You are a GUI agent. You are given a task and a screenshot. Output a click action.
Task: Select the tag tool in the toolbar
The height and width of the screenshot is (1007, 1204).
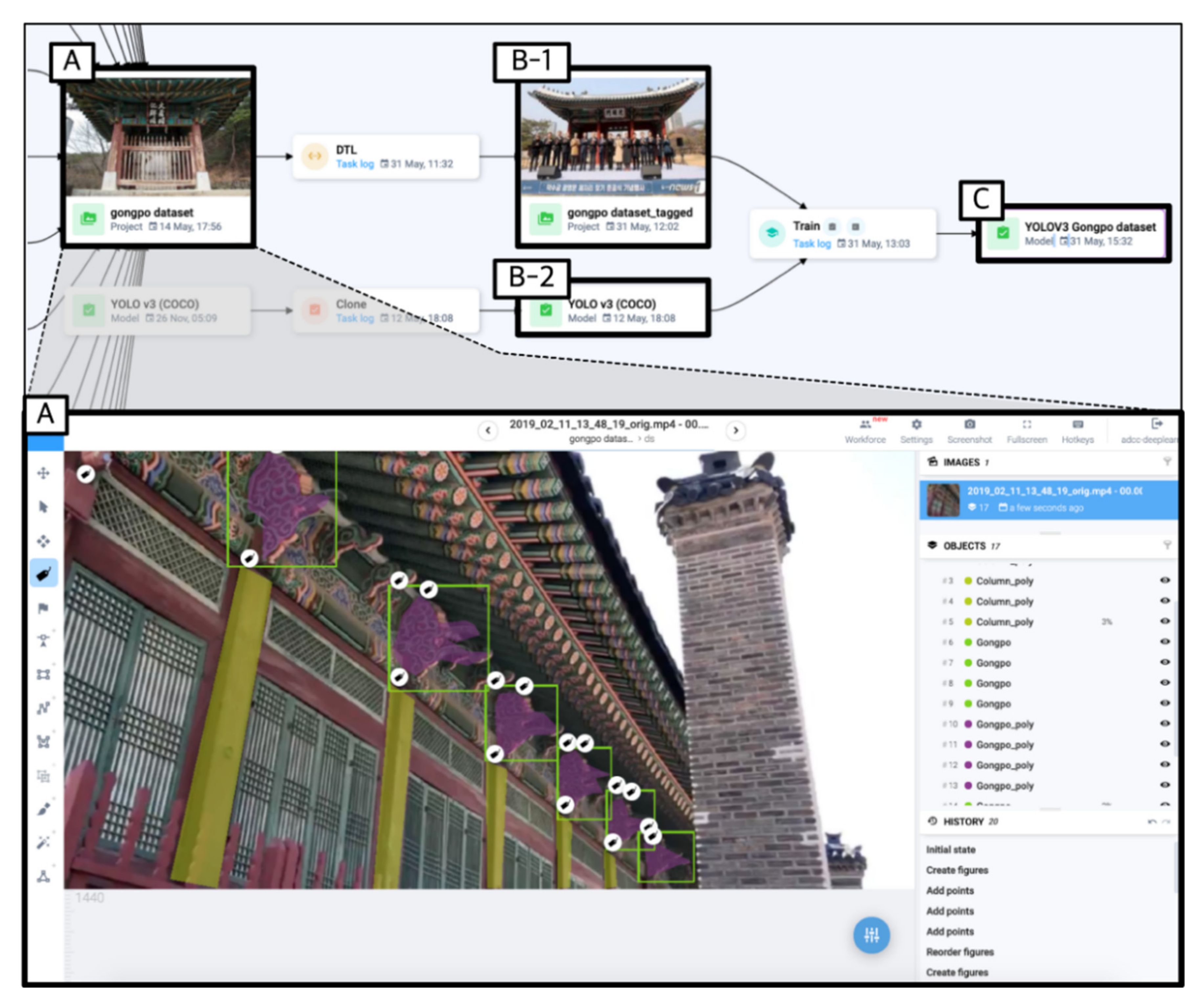(44, 573)
